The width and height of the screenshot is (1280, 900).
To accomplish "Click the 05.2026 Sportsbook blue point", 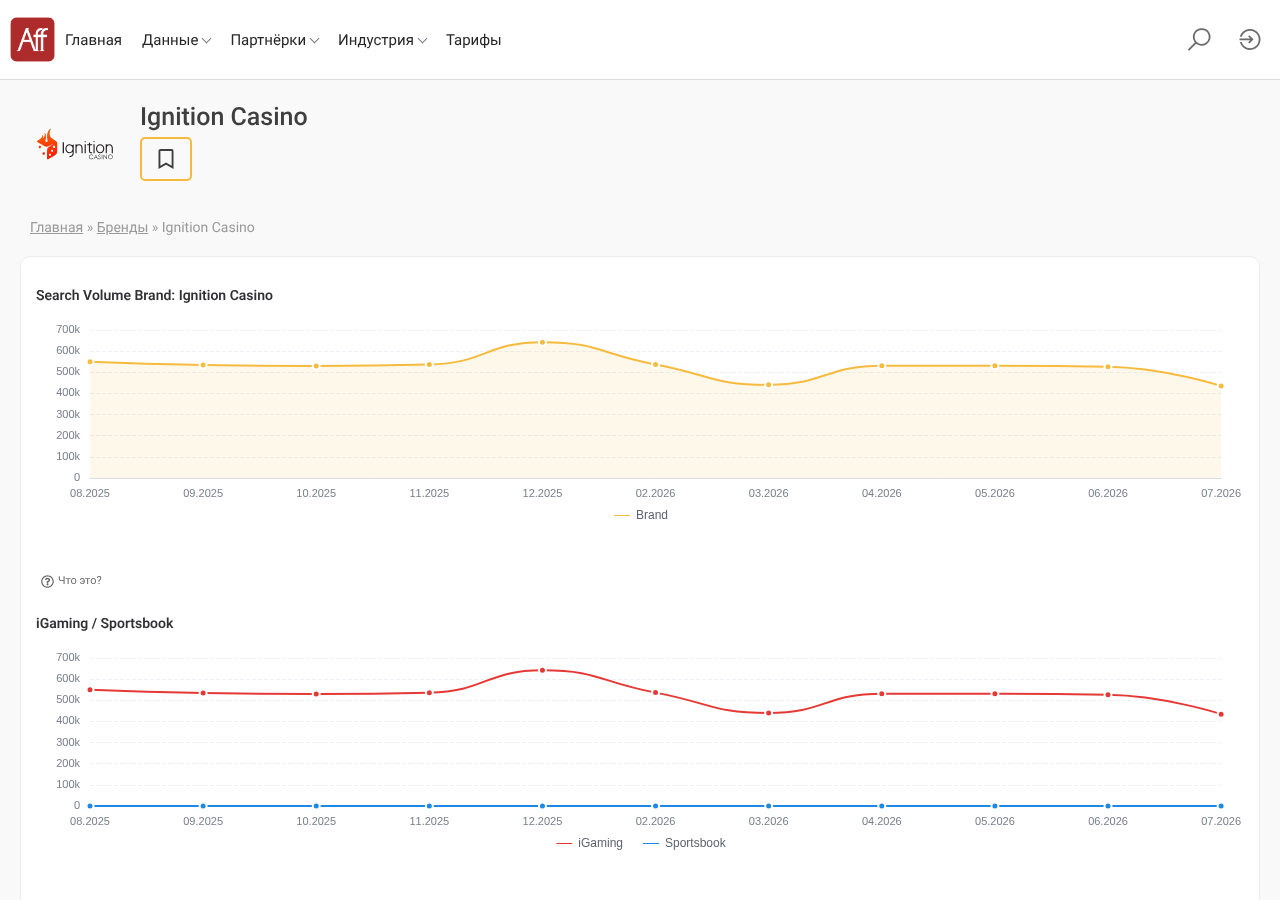I will click(x=995, y=806).
